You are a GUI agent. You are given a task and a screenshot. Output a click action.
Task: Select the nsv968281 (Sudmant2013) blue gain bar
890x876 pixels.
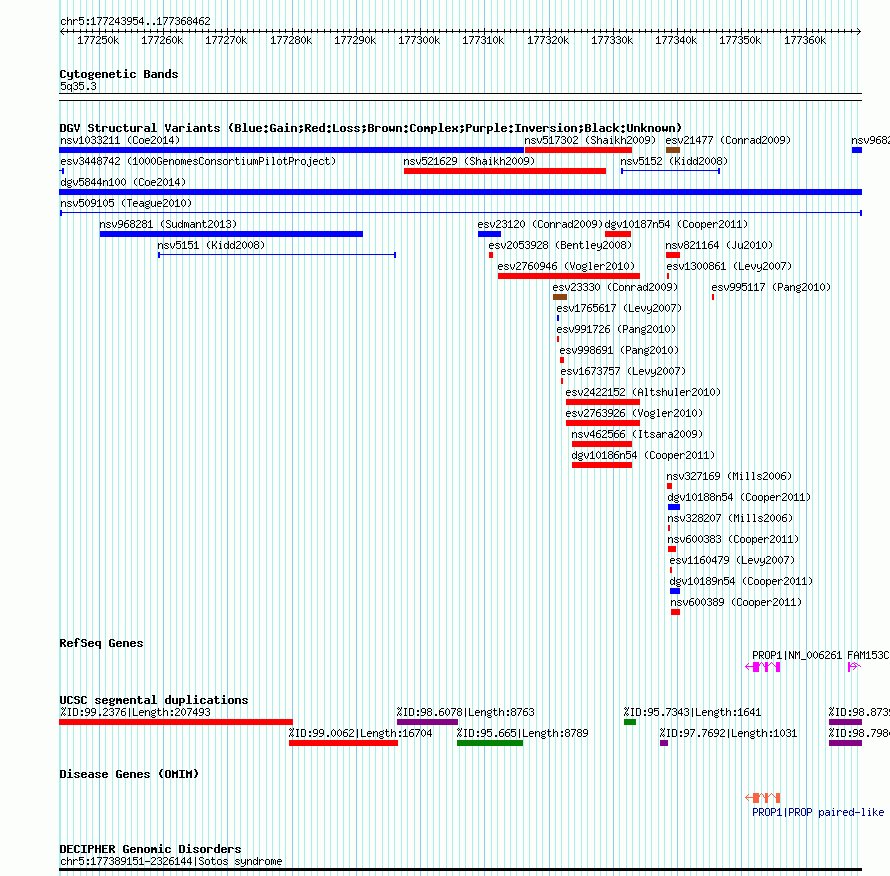[x=231, y=234]
